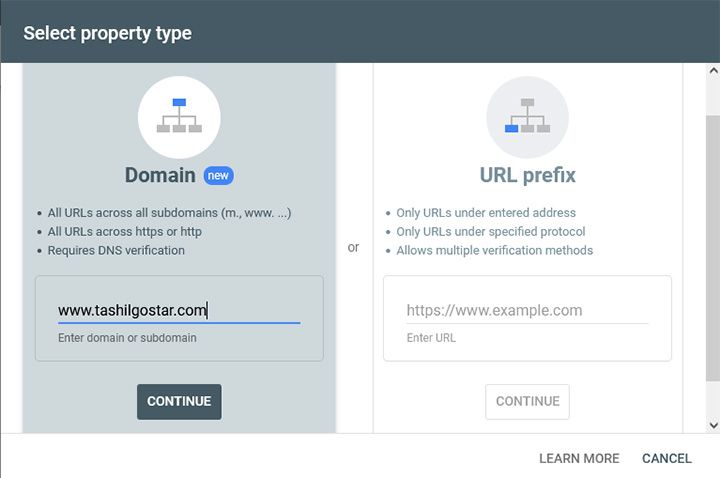Image resolution: width=720 pixels, height=478 pixels.
Task: Click the "Select property type" dialog title
Action: [x=107, y=34]
